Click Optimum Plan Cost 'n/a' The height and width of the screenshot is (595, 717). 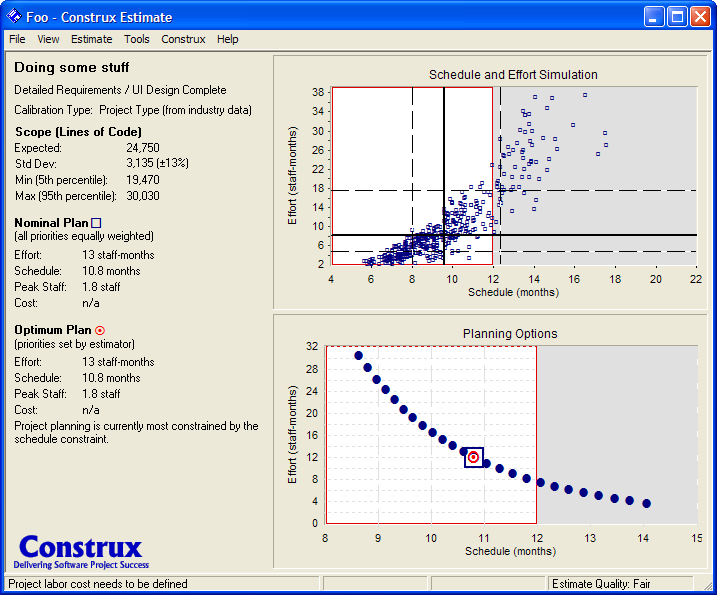point(91,410)
